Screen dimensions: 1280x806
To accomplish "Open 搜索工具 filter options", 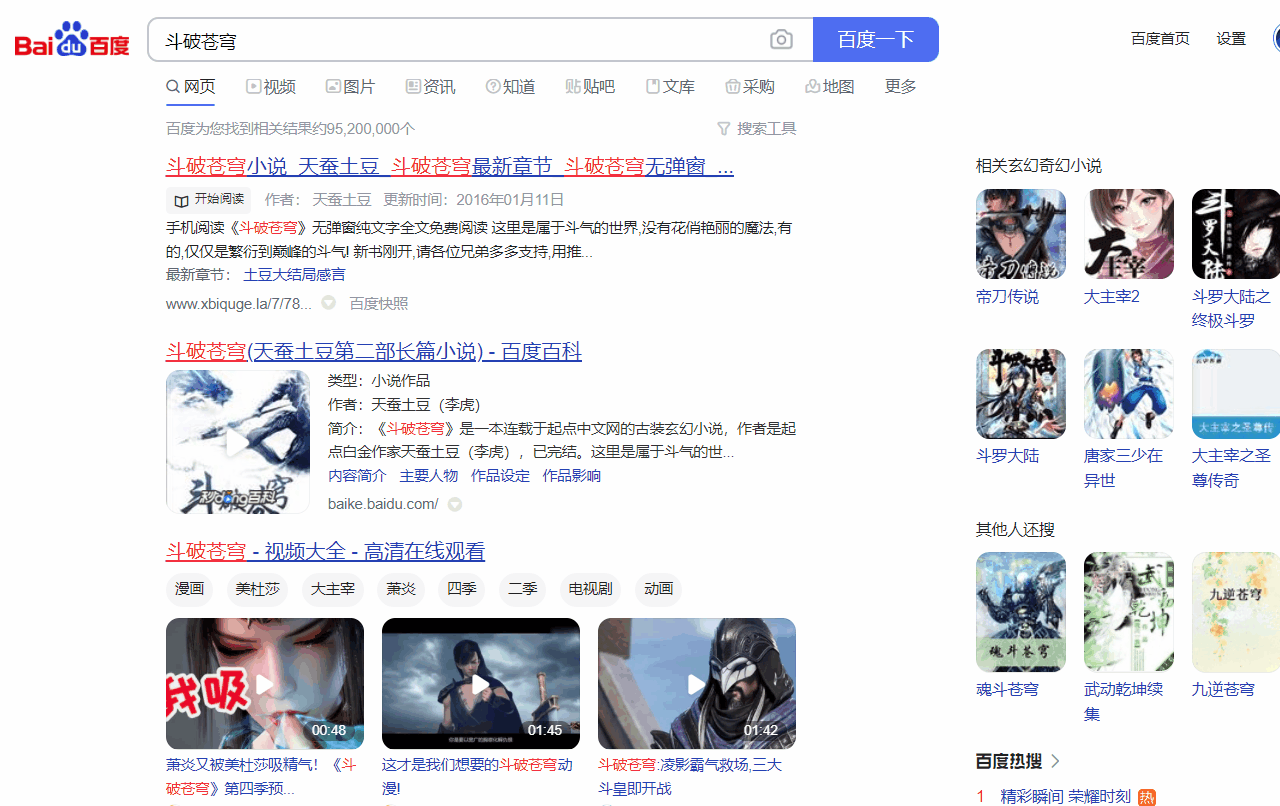I will pyautogui.click(x=757, y=129).
